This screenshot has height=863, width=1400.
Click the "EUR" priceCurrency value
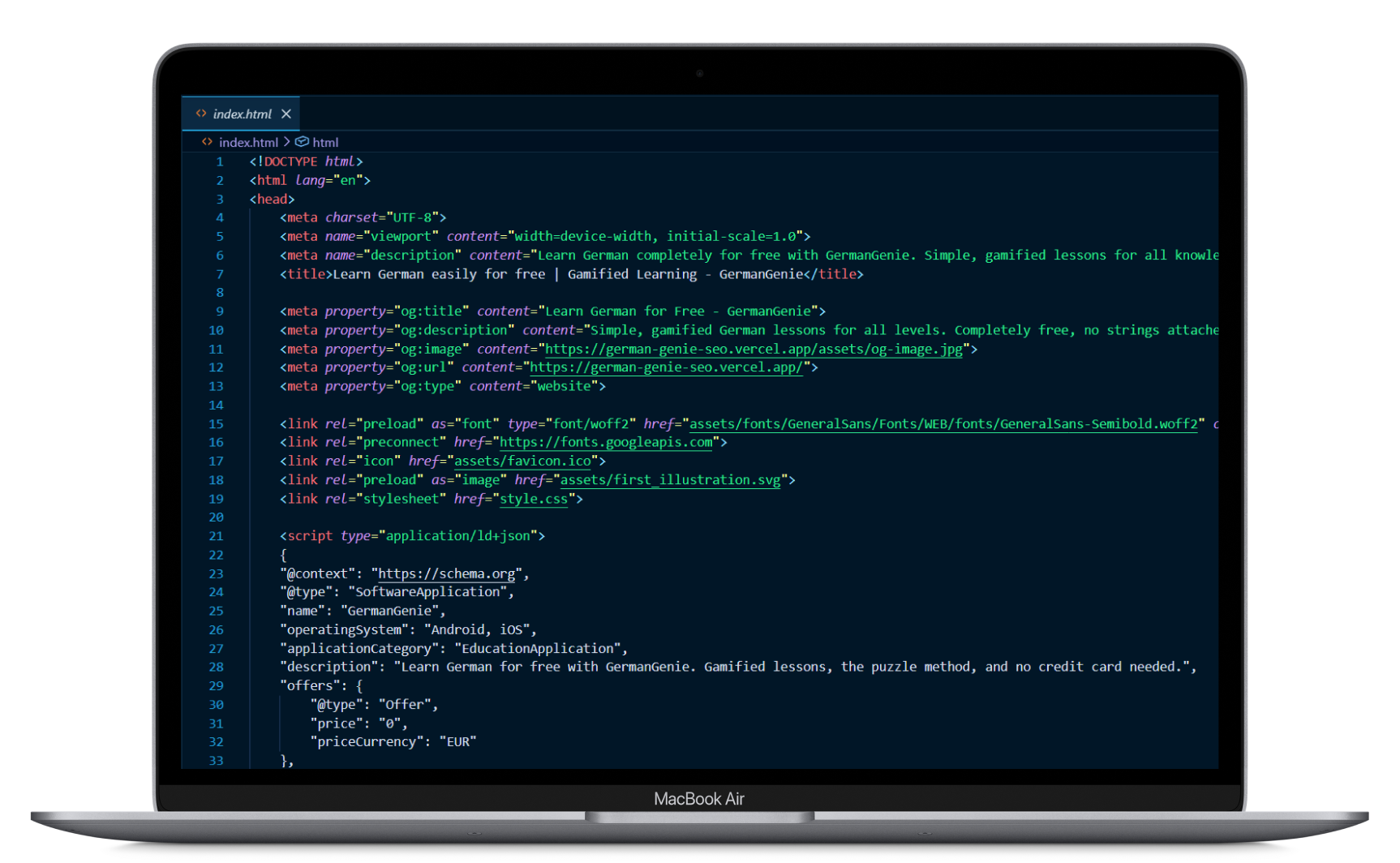click(x=457, y=741)
